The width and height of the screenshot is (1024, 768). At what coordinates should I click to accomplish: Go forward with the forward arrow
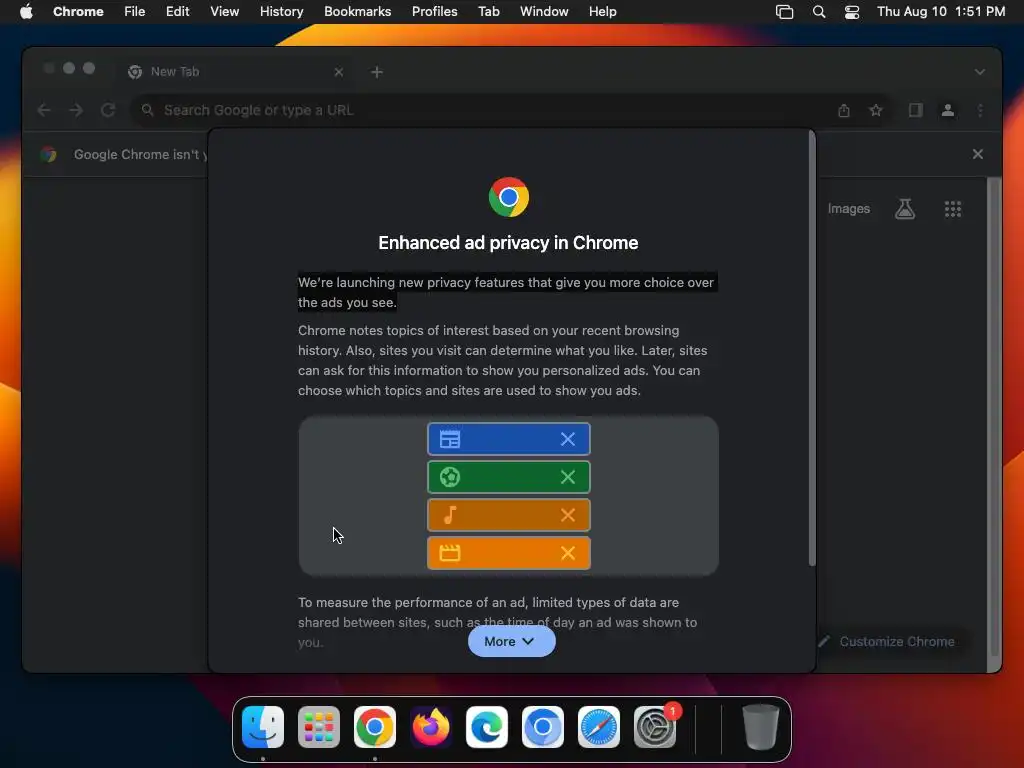pyautogui.click(x=76, y=110)
